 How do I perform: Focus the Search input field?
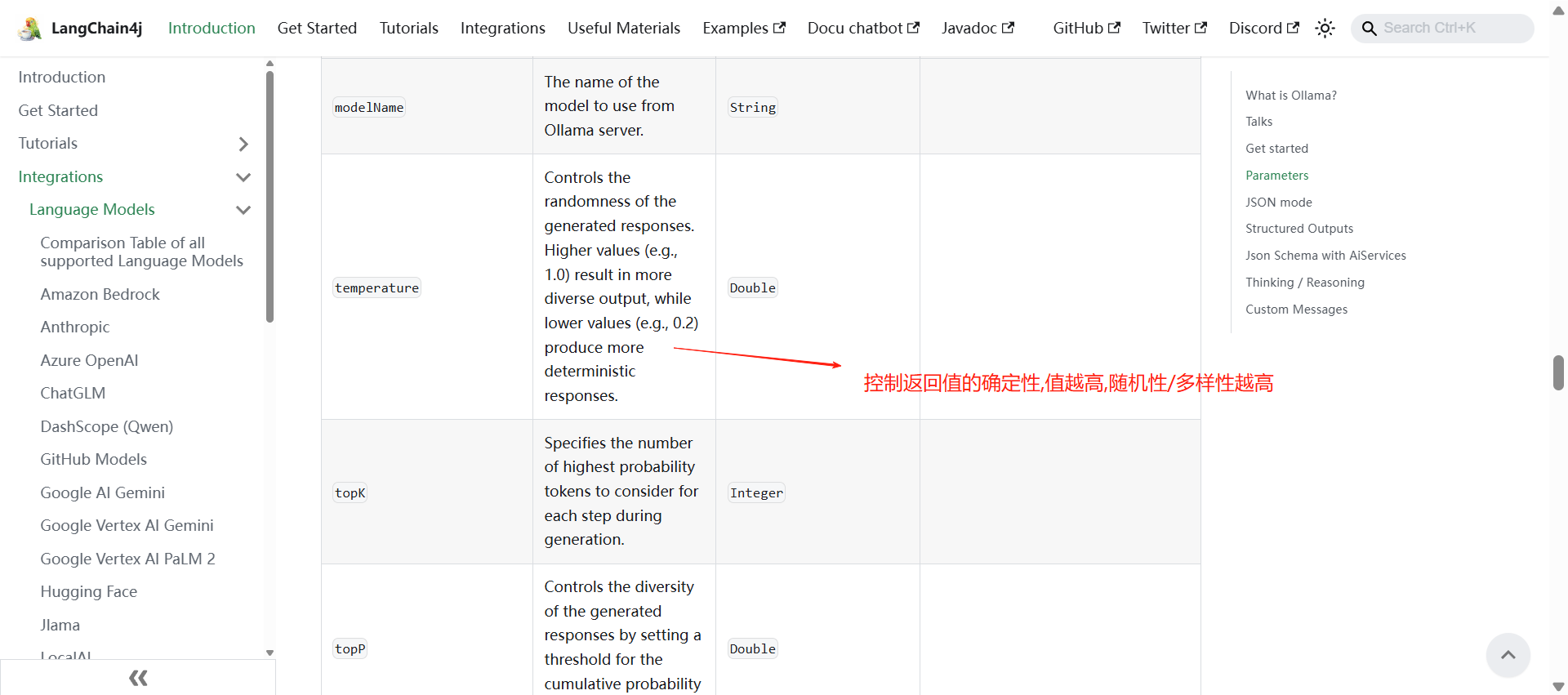(x=1442, y=29)
